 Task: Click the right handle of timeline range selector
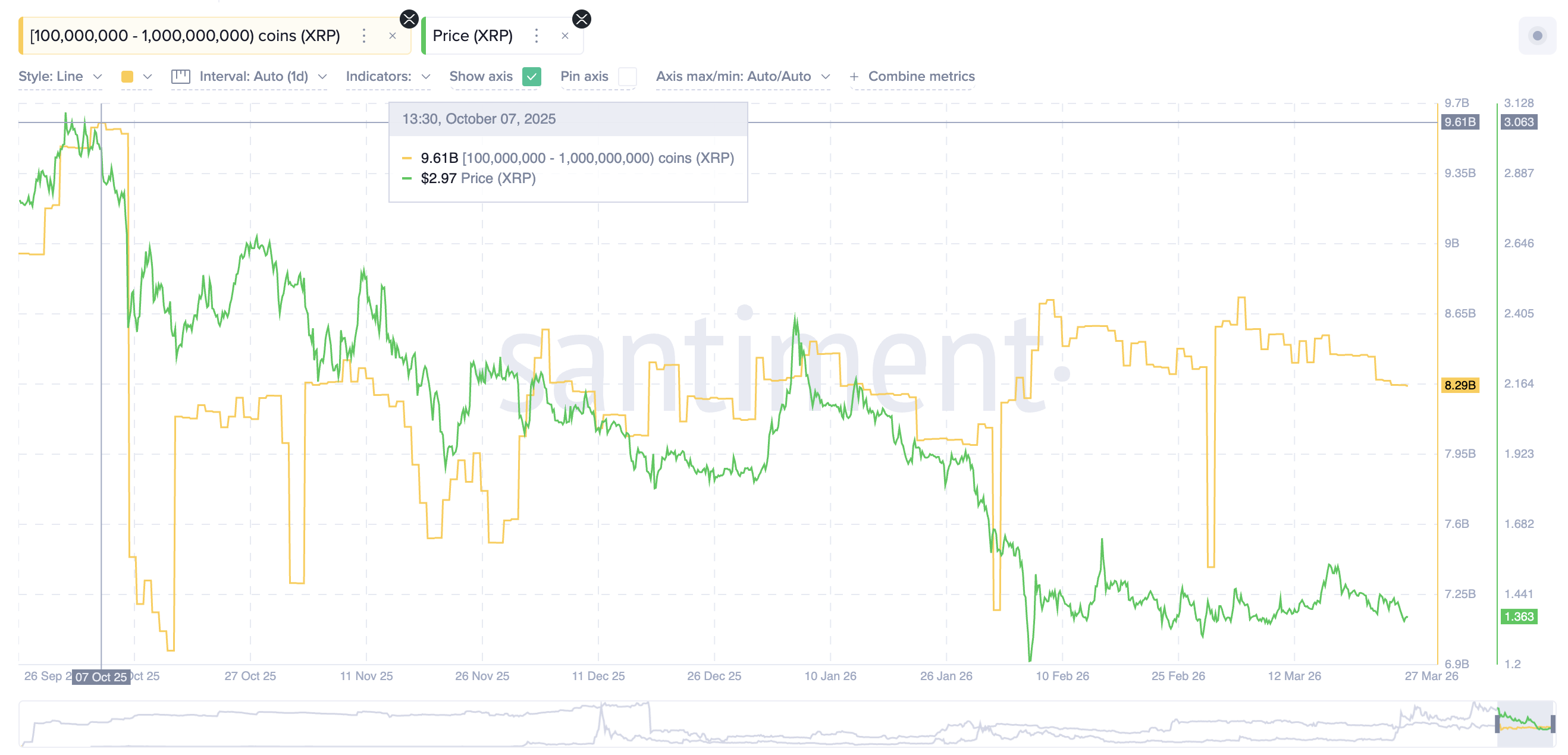1553,724
